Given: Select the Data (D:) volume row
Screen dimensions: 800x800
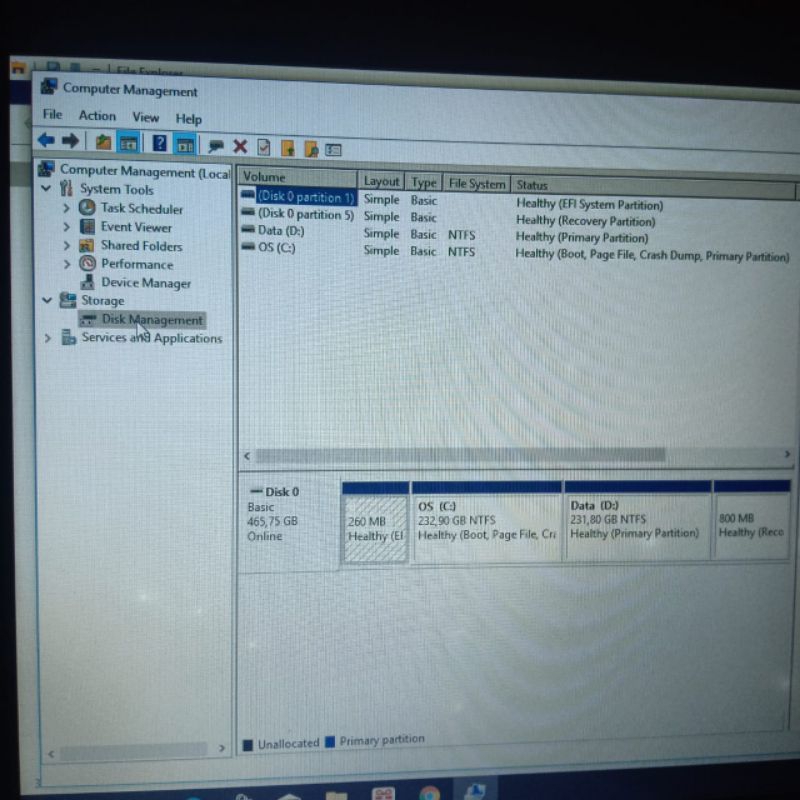Looking at the screenshot, I should (280, 231).
